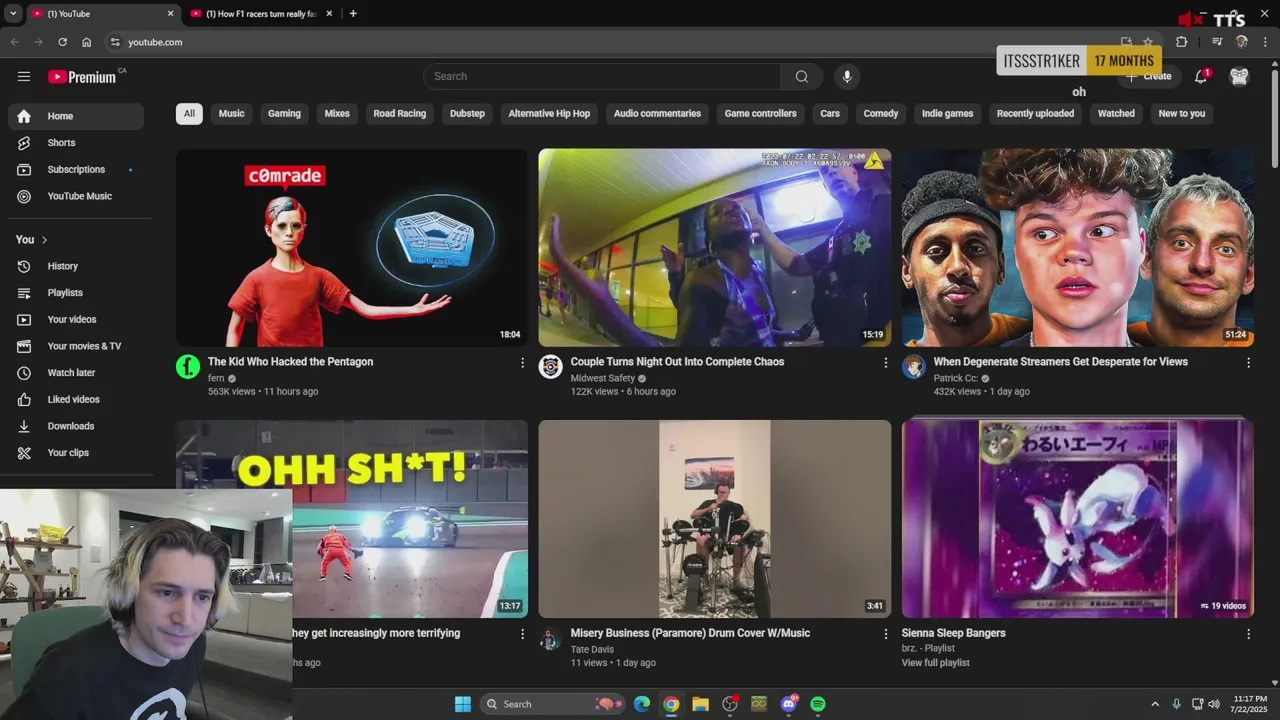Select New to you chip
The width and height of the screenshot is (1280, 720).
pos(1182,114)
